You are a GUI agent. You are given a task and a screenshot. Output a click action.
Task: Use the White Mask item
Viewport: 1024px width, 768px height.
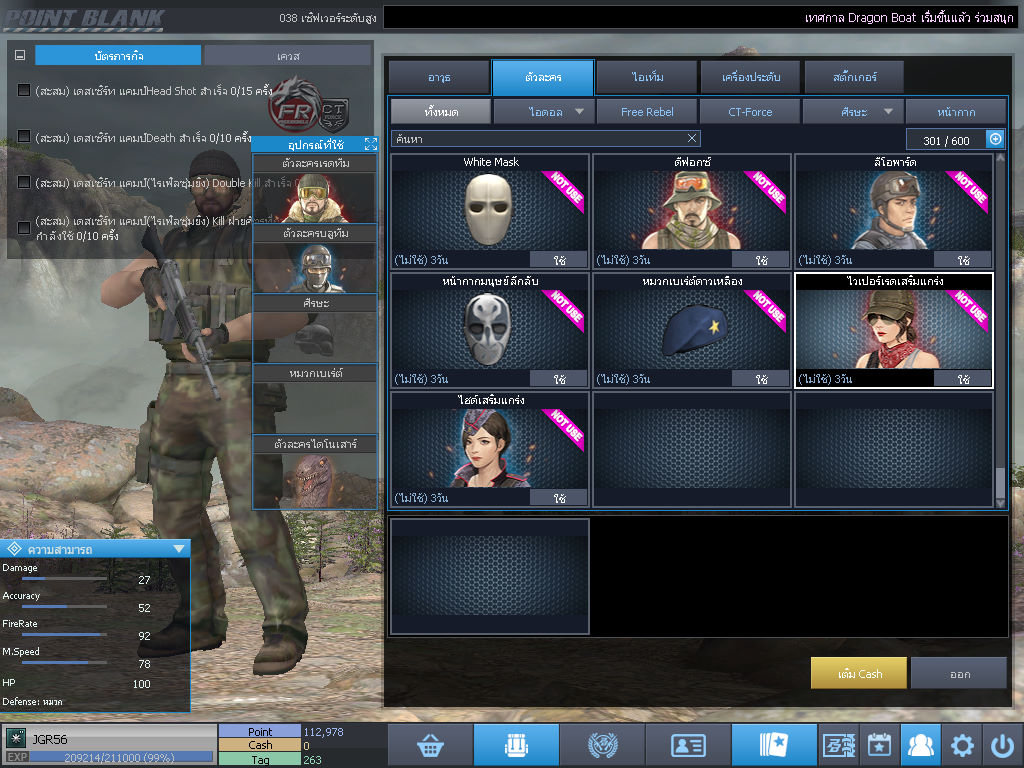pyautogui.click(x=558, y=260)
